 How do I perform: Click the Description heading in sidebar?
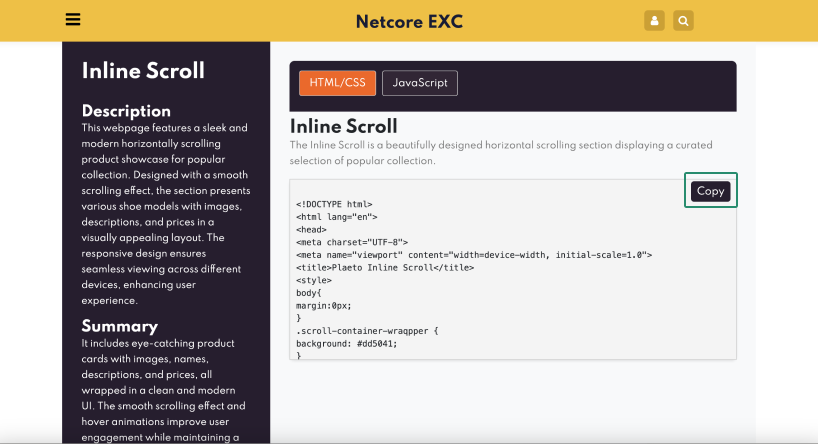[x=126, y=111]
